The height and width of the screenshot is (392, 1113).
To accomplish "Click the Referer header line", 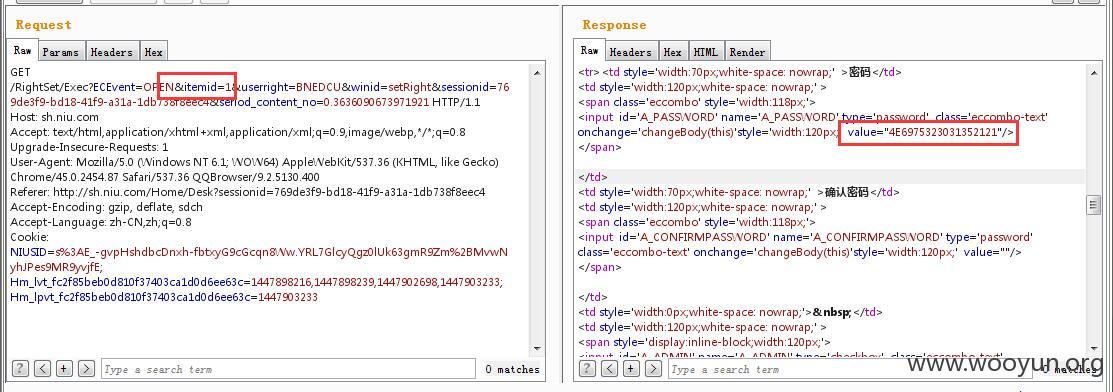I will [248, 192].
